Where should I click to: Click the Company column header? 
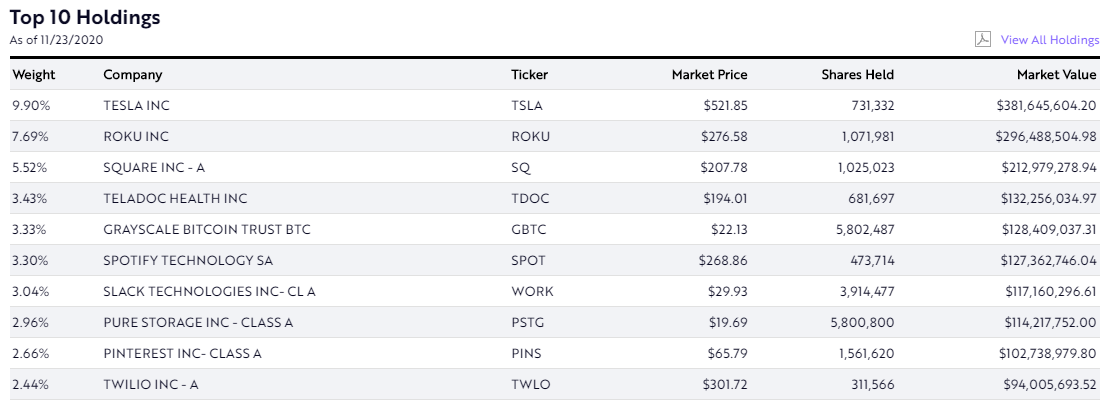132,75
